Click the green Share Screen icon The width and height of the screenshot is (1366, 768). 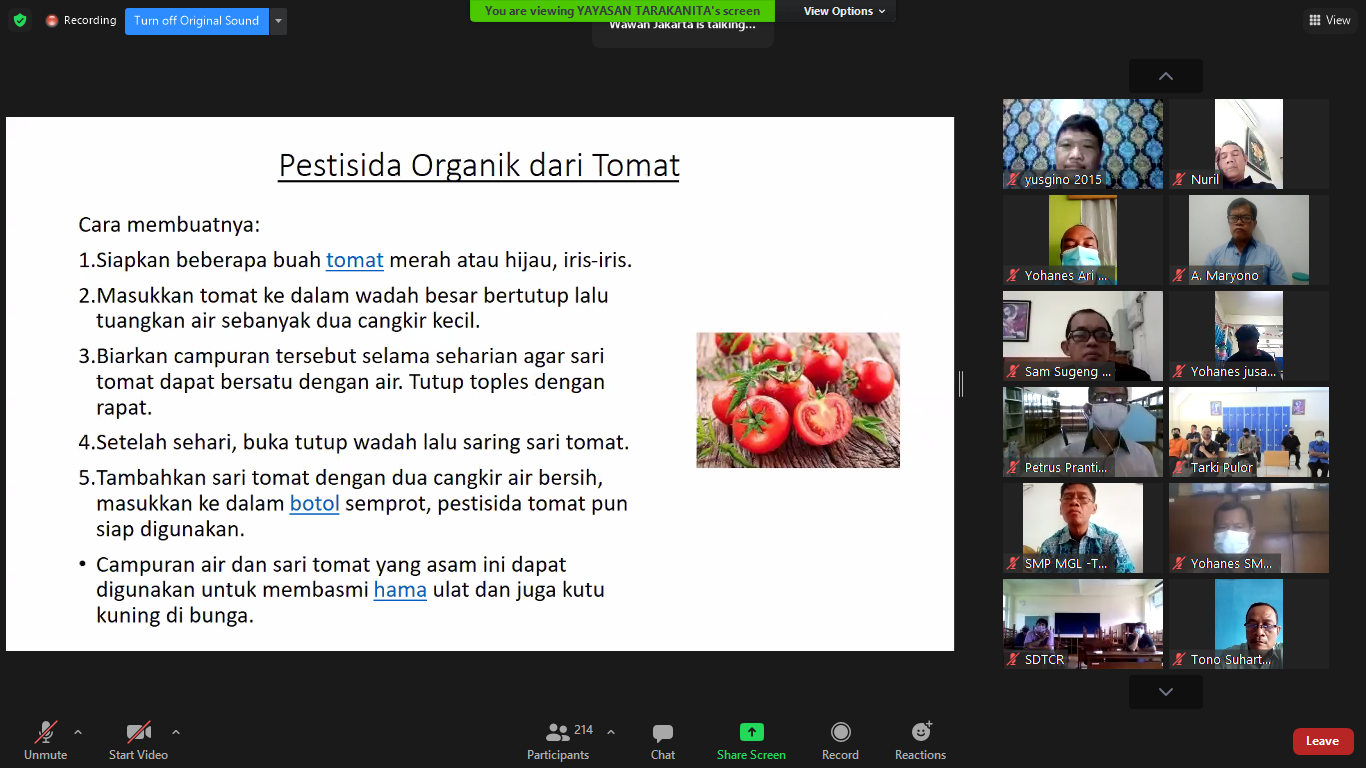pyautogui.click(x=751, y=732)
